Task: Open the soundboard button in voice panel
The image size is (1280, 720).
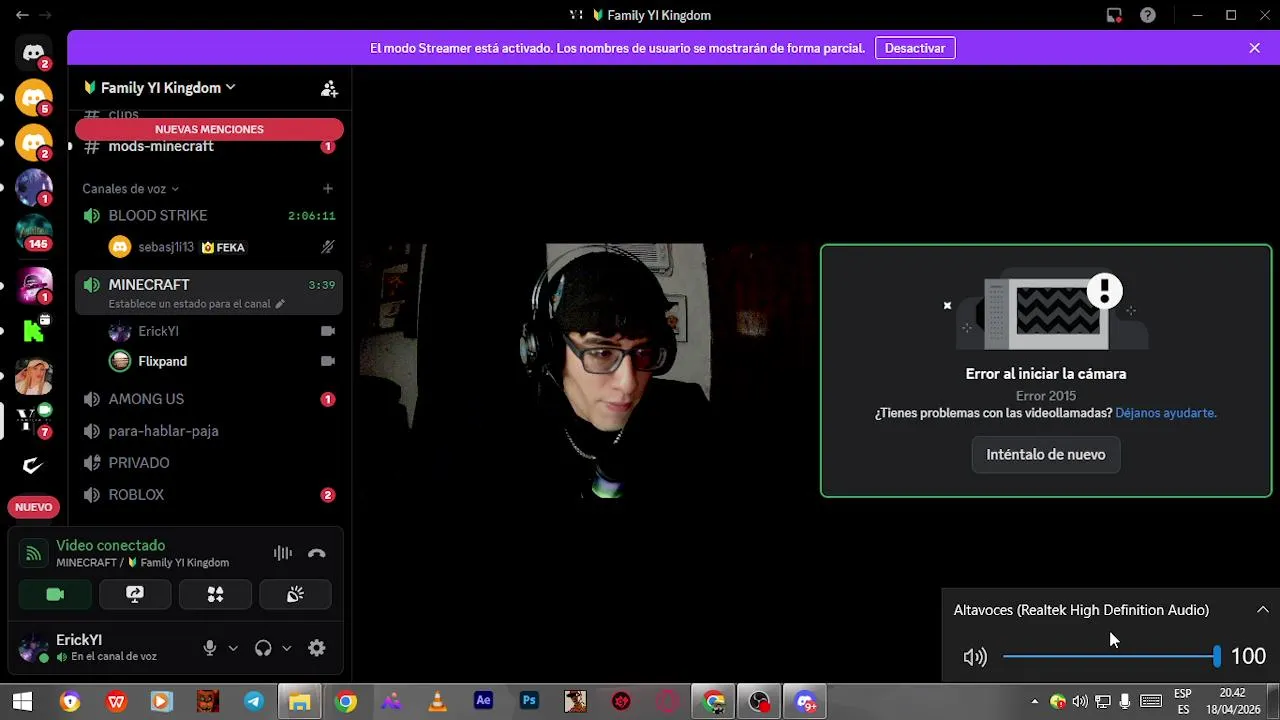Action: point(295,595)
